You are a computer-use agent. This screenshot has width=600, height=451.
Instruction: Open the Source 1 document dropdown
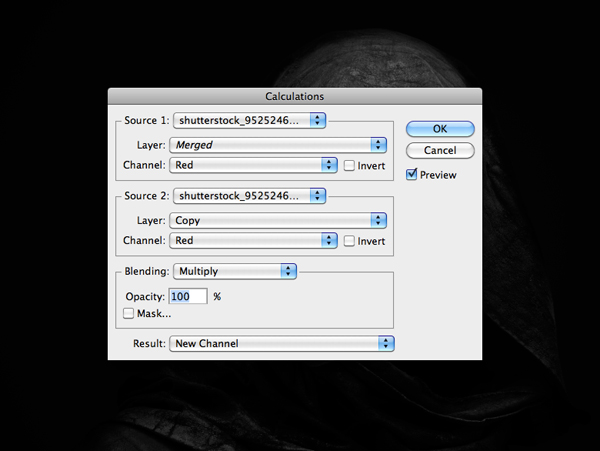[248, 121]
